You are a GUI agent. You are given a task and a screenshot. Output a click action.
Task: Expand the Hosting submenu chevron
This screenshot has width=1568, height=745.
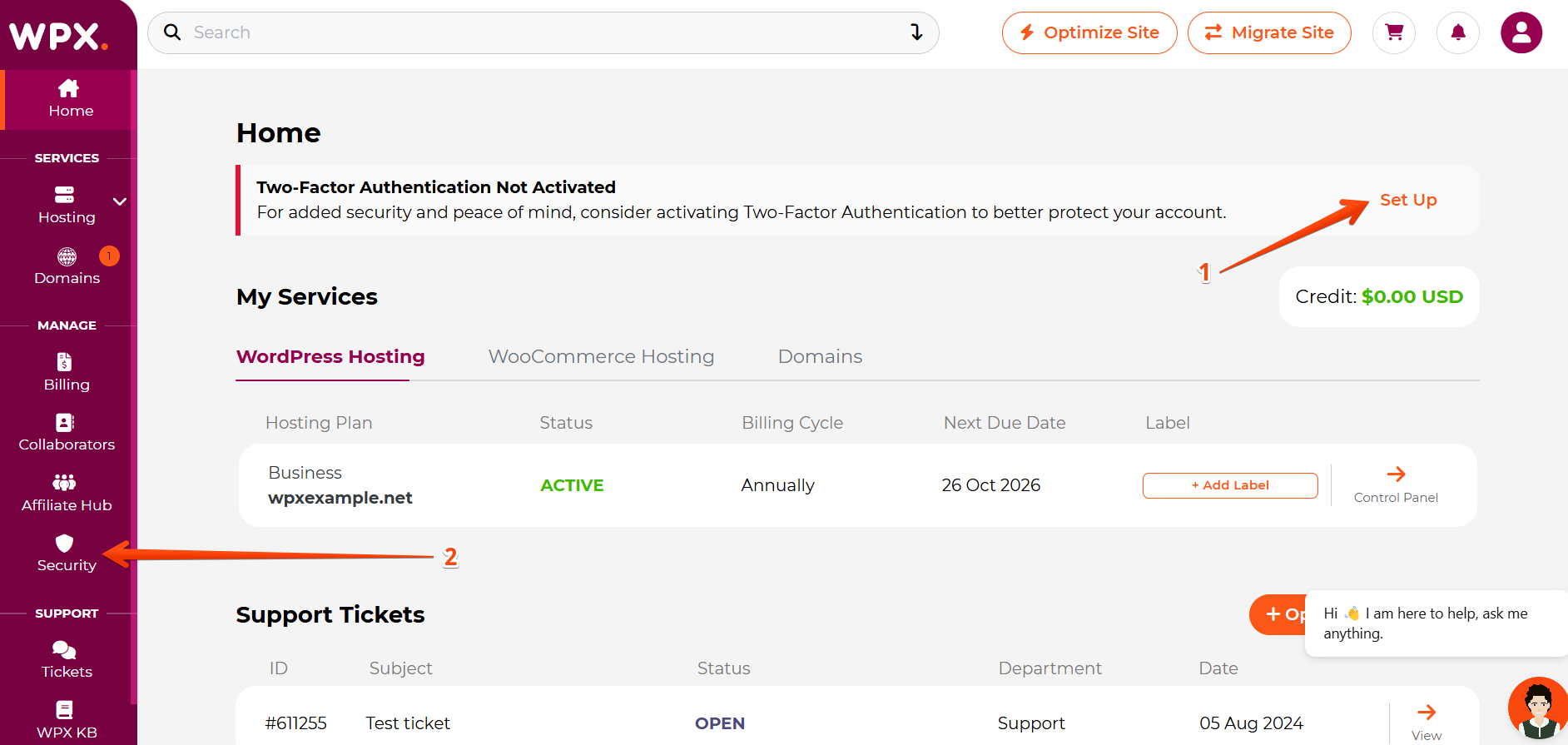click(120, 201)
